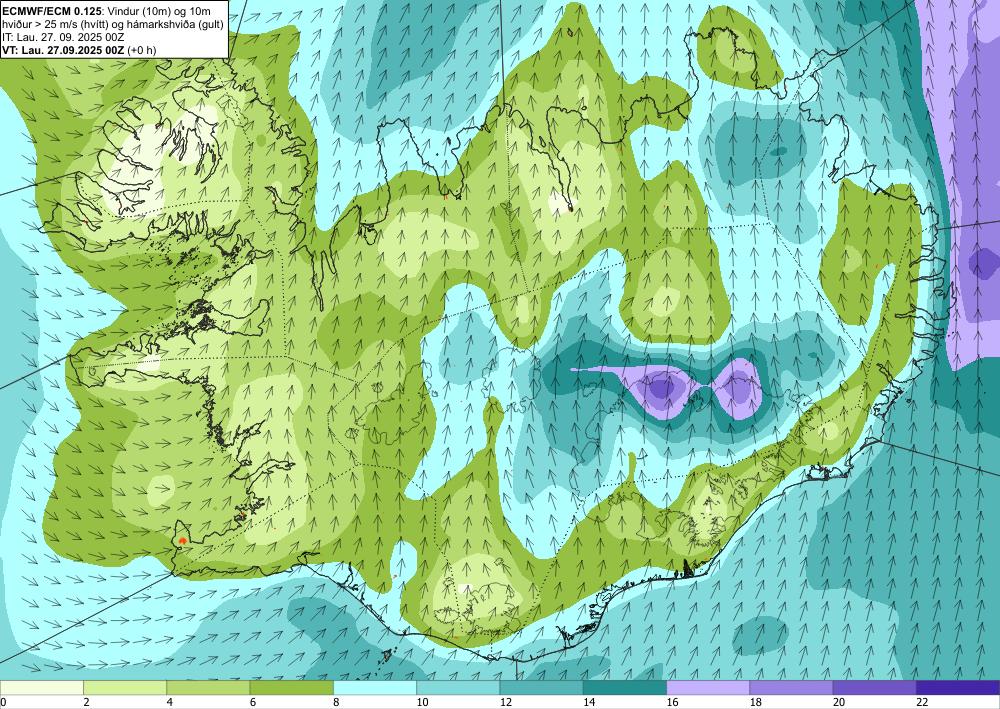Click the legend scale value "18"

pos(756,702)
